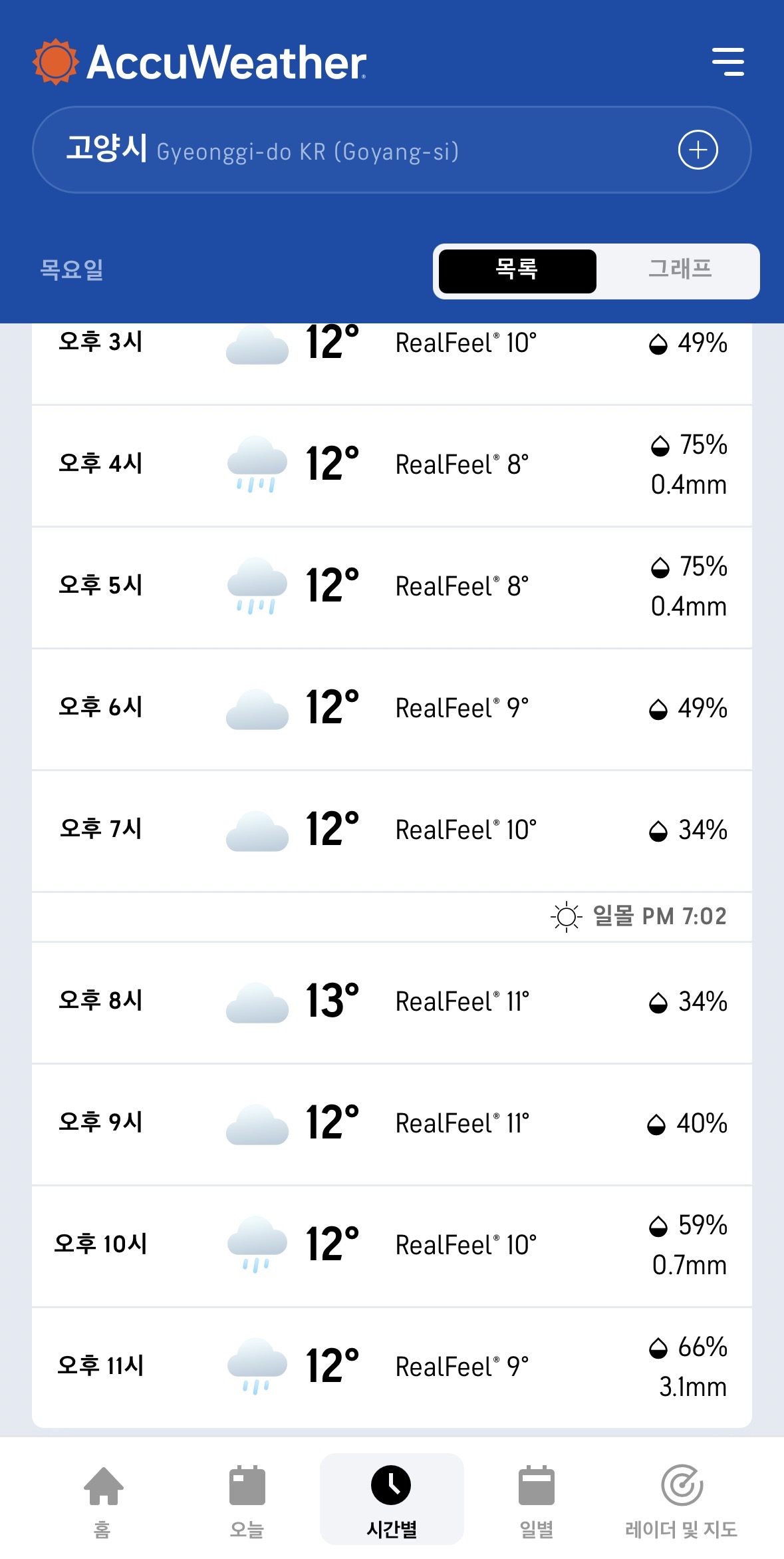Select the 오후 6시 cloudy row
Viewport: 784px width, 1559px height.
tap(392, 709)
